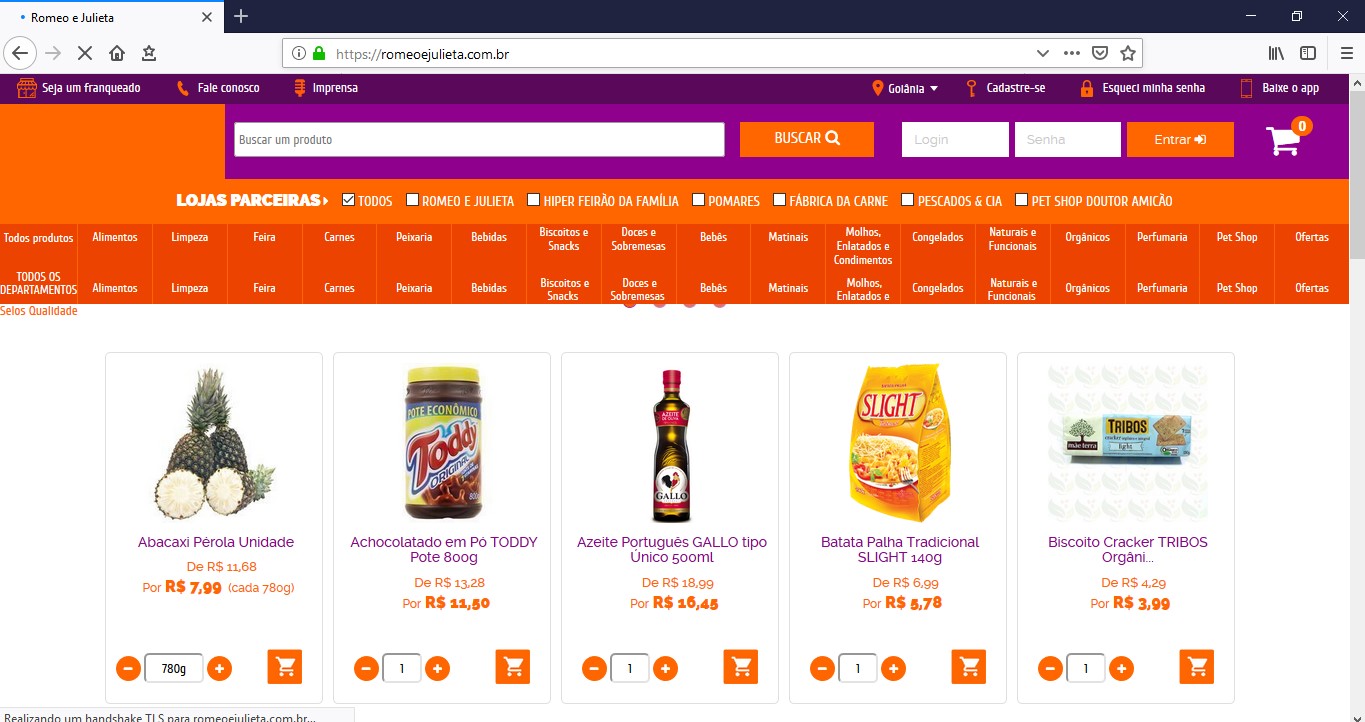The width and height of the screenshot is (1365, 722).
Task: Add Biscoito Cracker TRIBOS to cart
Action: tap(1197, 667)
